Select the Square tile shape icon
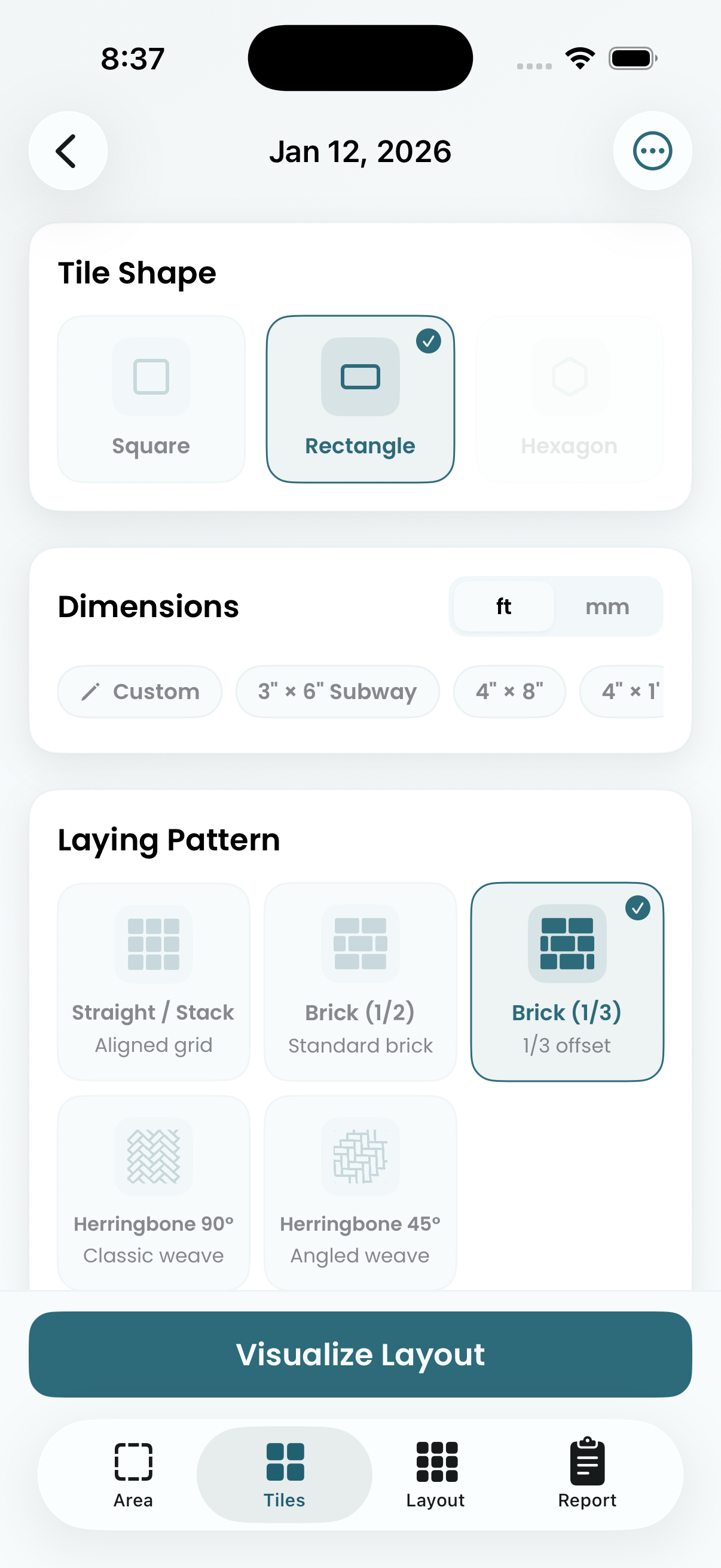 click(x=150, y=377)
